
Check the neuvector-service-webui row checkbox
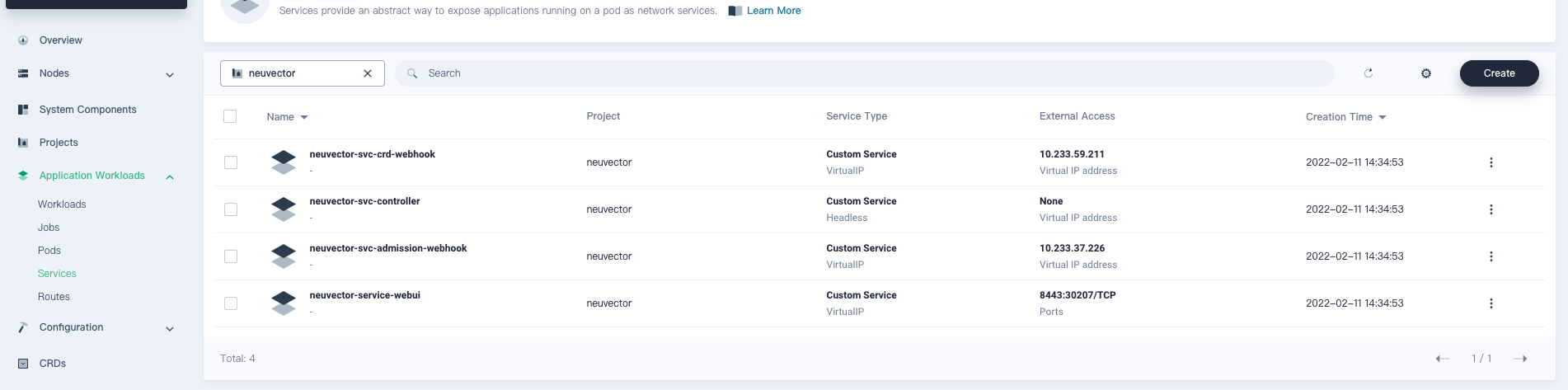[231, 303]
